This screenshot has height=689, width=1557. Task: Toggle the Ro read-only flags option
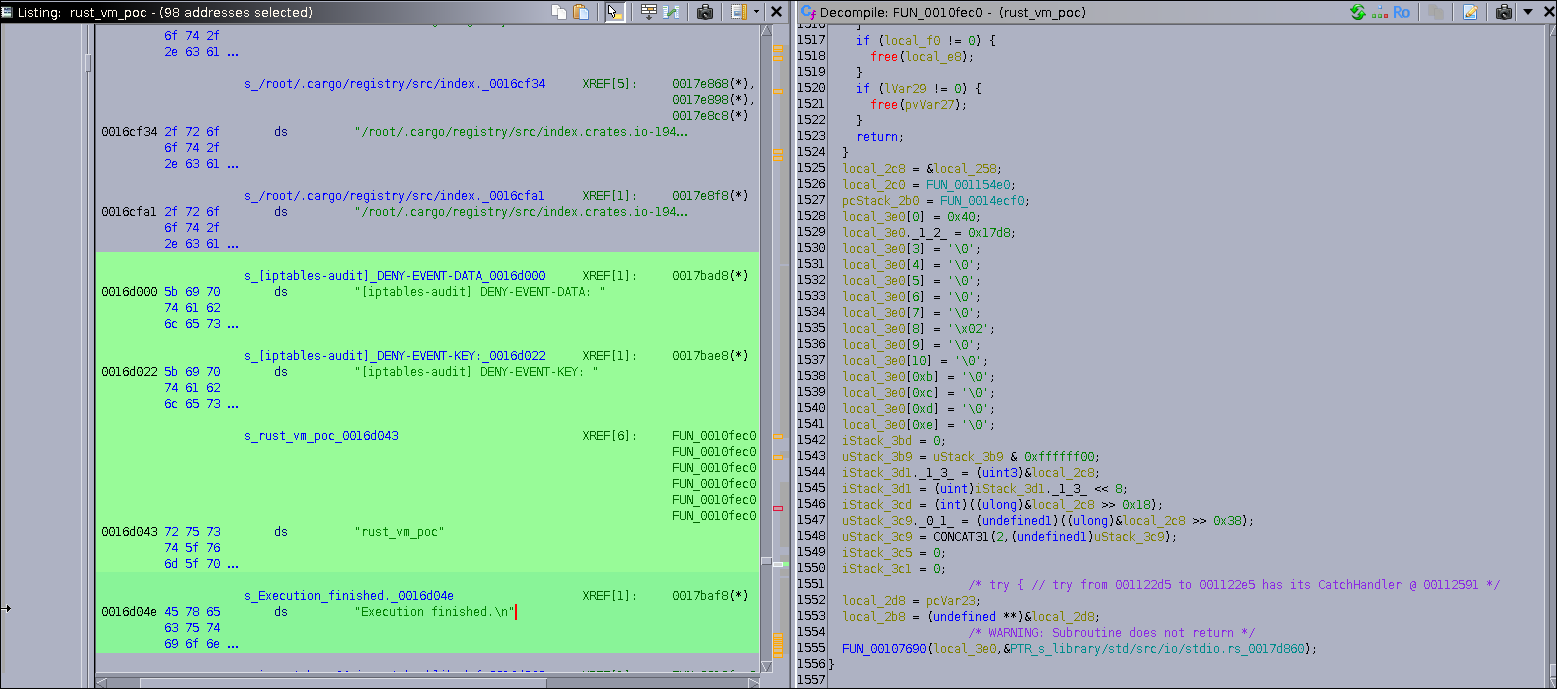pyautogui.click(x=1402, y=12)
